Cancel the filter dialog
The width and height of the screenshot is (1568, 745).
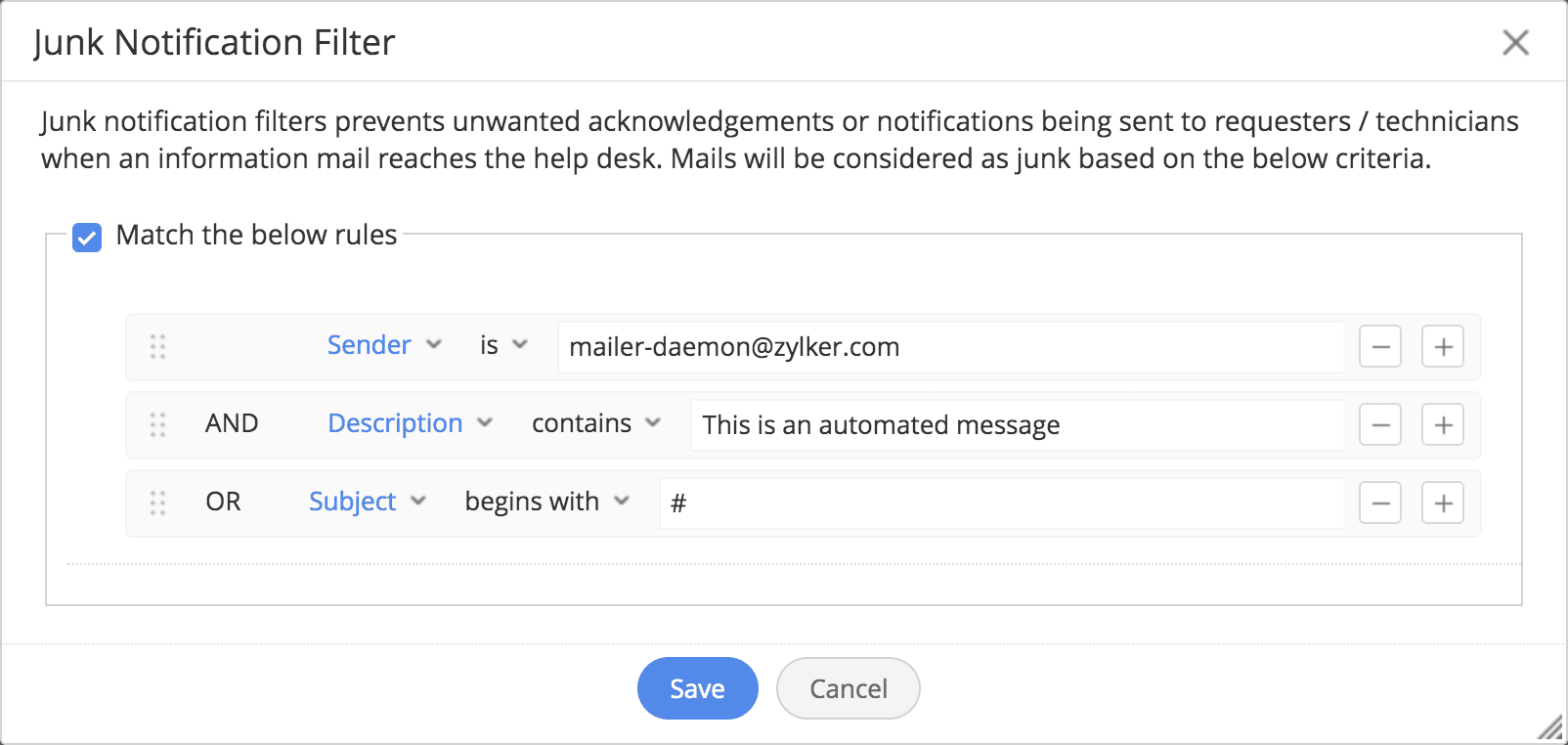pyautogui.click(x=848, y=688)
